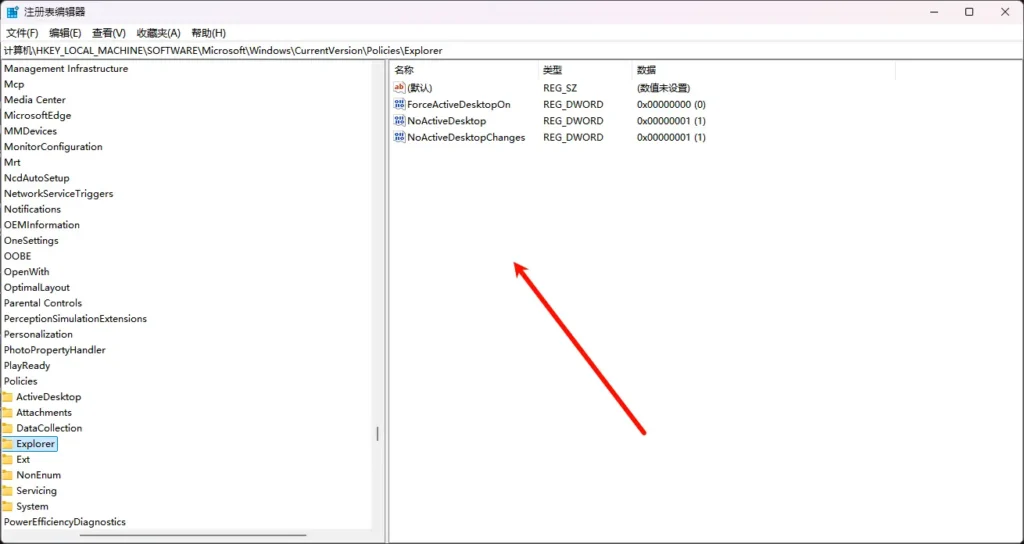
Task: Select the DataCollection folder icon
Action: [x=7, y=428]
